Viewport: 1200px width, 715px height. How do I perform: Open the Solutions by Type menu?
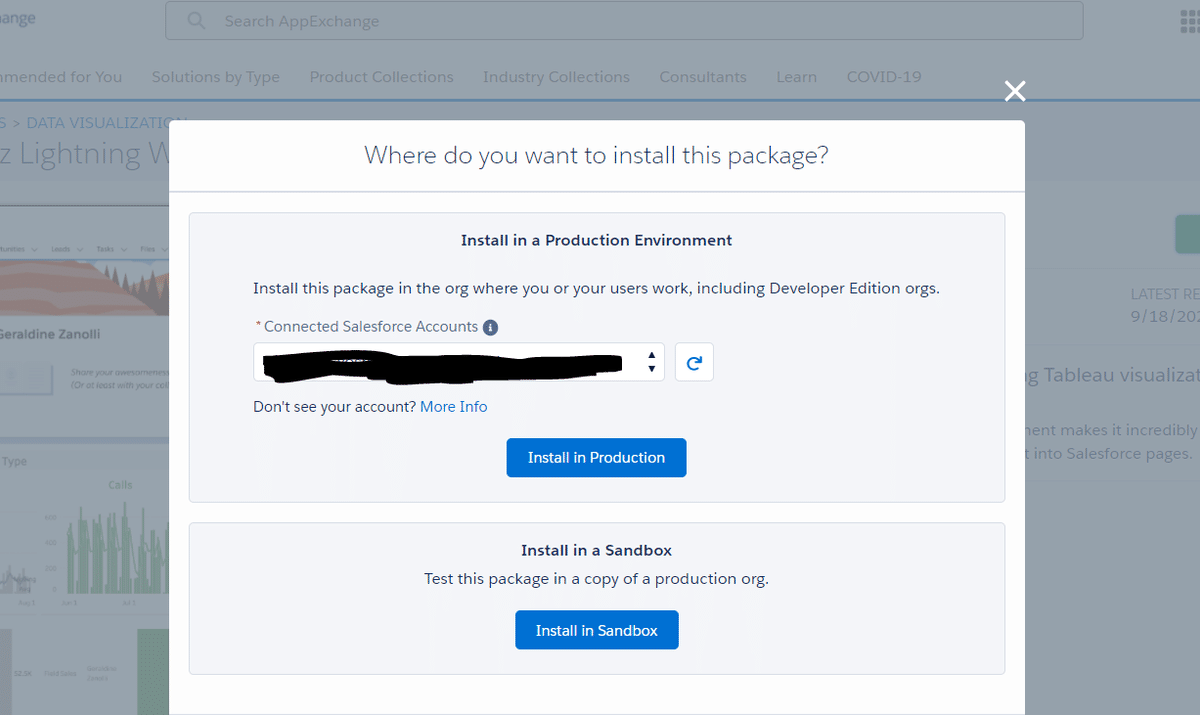coord(216,77)
